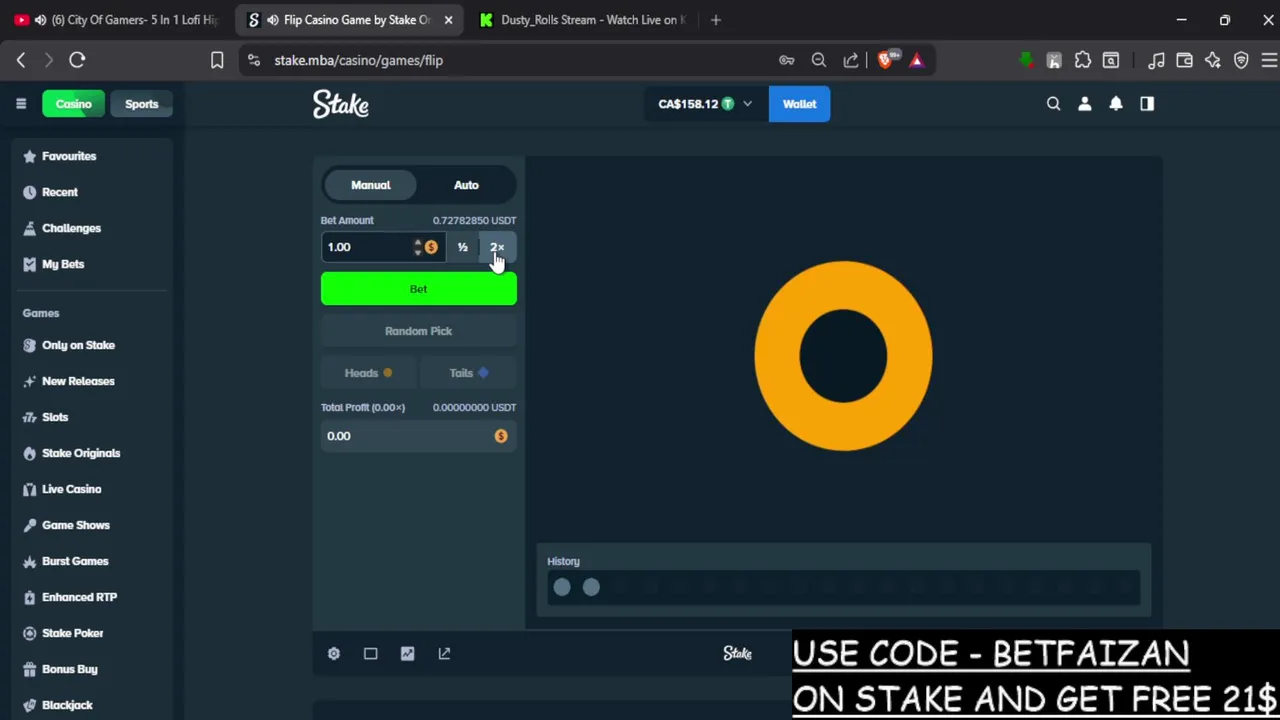
Task: Open Bonus Buy link
Action: pos(69,669)
